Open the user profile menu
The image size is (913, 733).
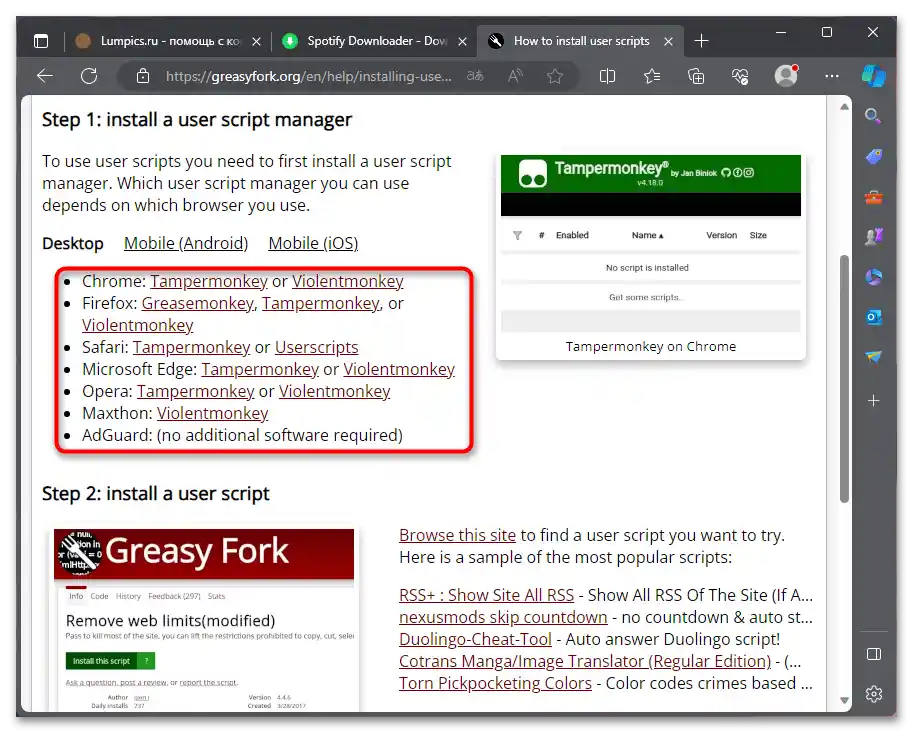point(786,76)
